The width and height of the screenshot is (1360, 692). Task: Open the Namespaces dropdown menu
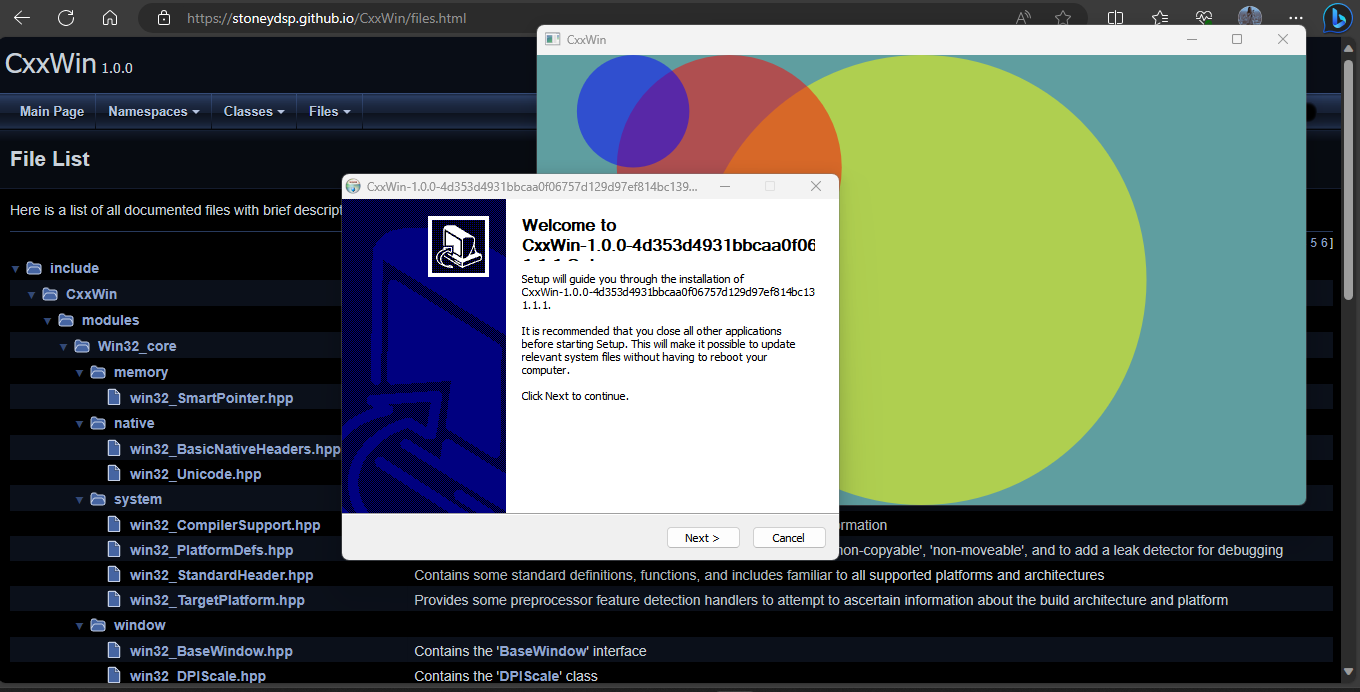click(x=153, y=111)
